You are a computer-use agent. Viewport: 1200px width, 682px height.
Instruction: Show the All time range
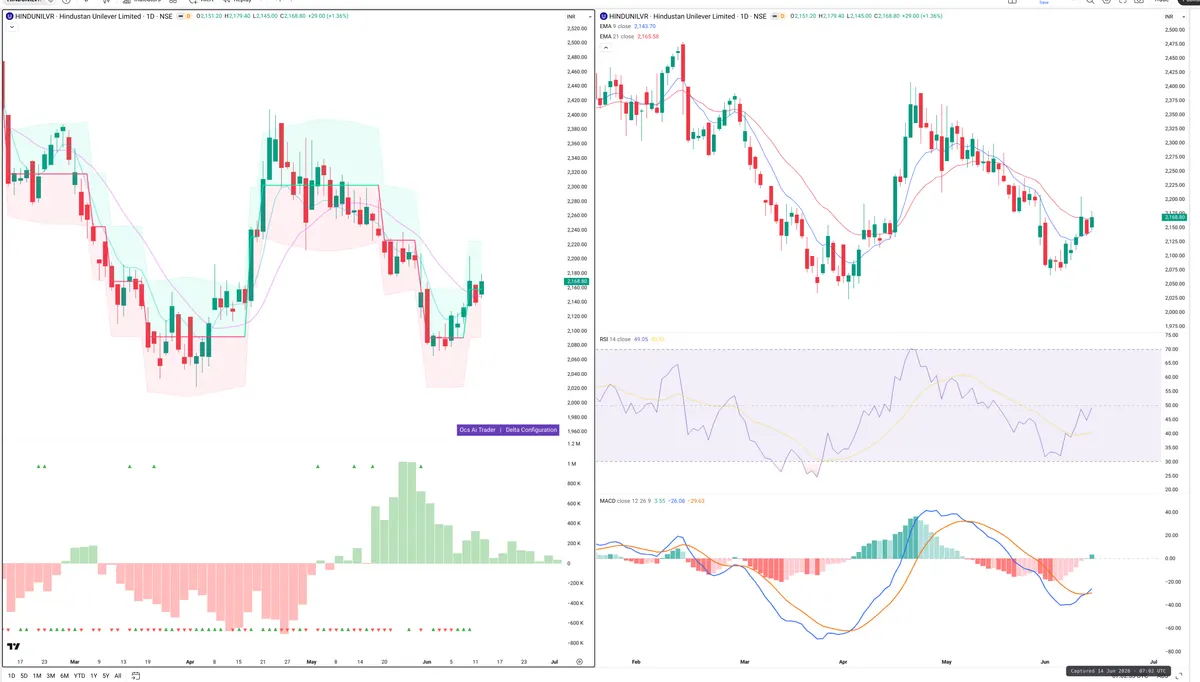[x=118, y=676]
